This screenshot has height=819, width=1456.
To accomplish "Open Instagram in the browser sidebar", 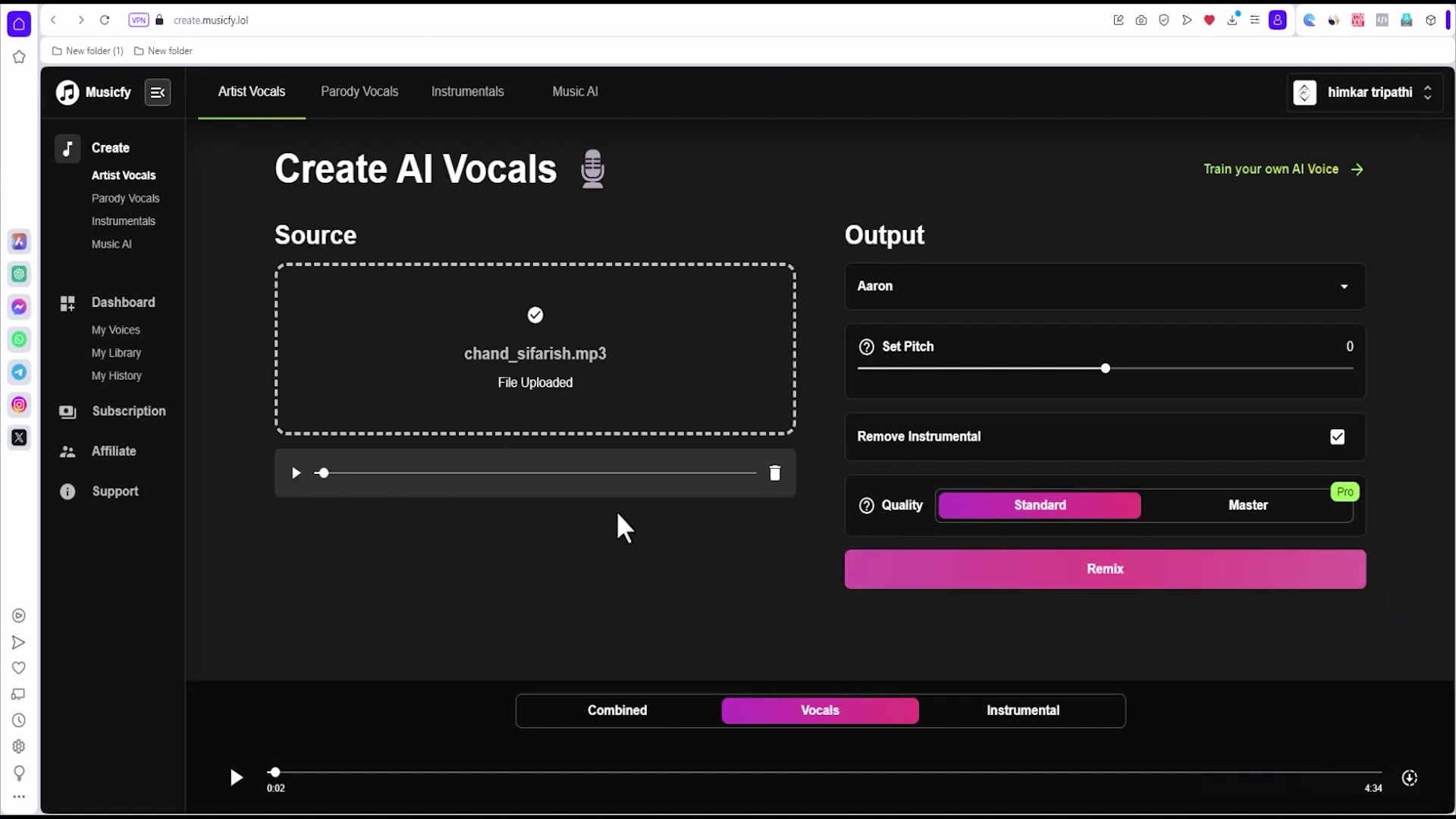I will tap(19, 405).
